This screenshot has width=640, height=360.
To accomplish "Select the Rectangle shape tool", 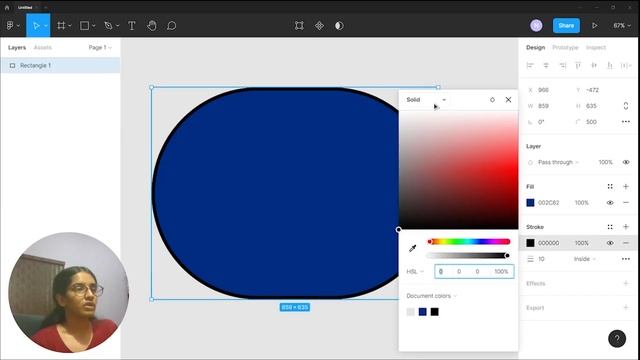I will click(x=84, y=25).
